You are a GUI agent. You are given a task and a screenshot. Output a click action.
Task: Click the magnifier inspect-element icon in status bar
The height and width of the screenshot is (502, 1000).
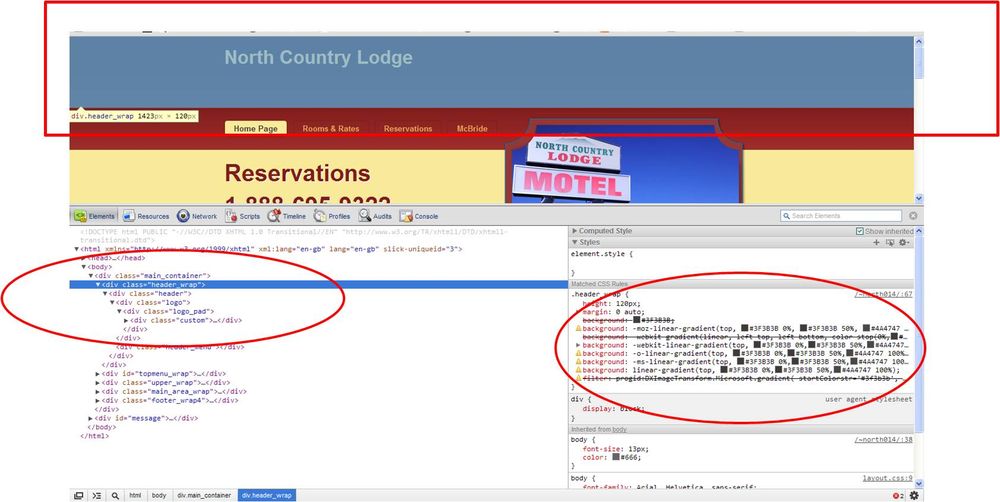pyautogui.click(x=116, y=495)
